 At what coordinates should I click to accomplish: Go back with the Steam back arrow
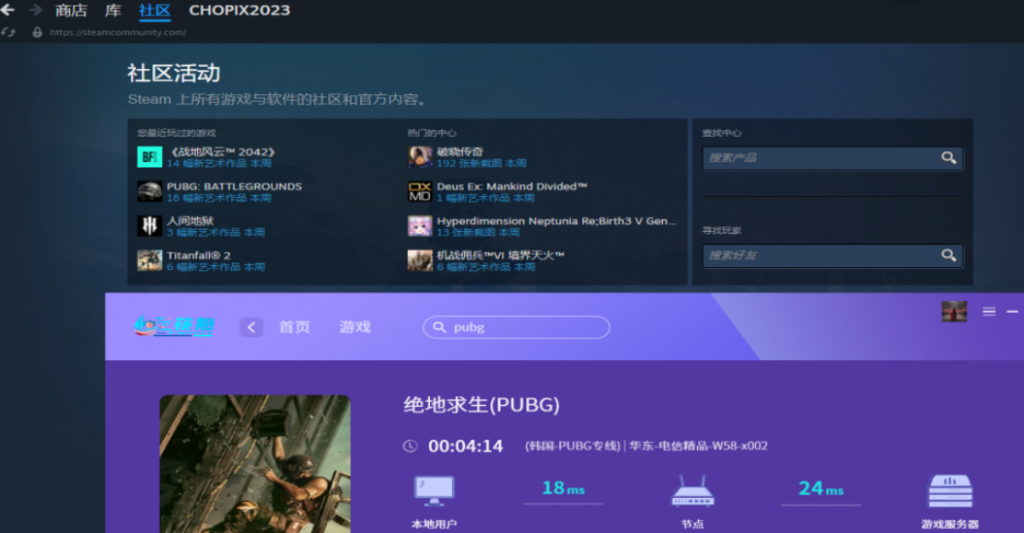pos(8,10)
